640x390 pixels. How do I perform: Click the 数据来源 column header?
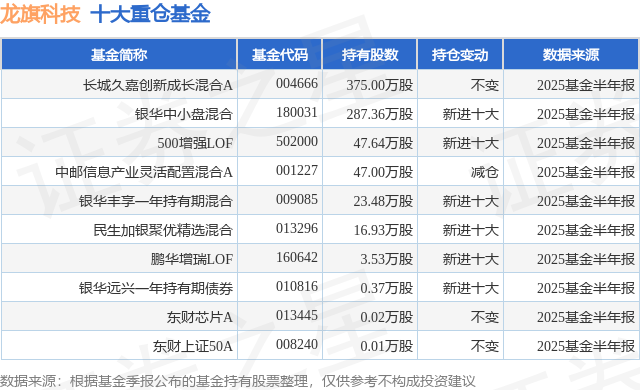pos(571,55)
